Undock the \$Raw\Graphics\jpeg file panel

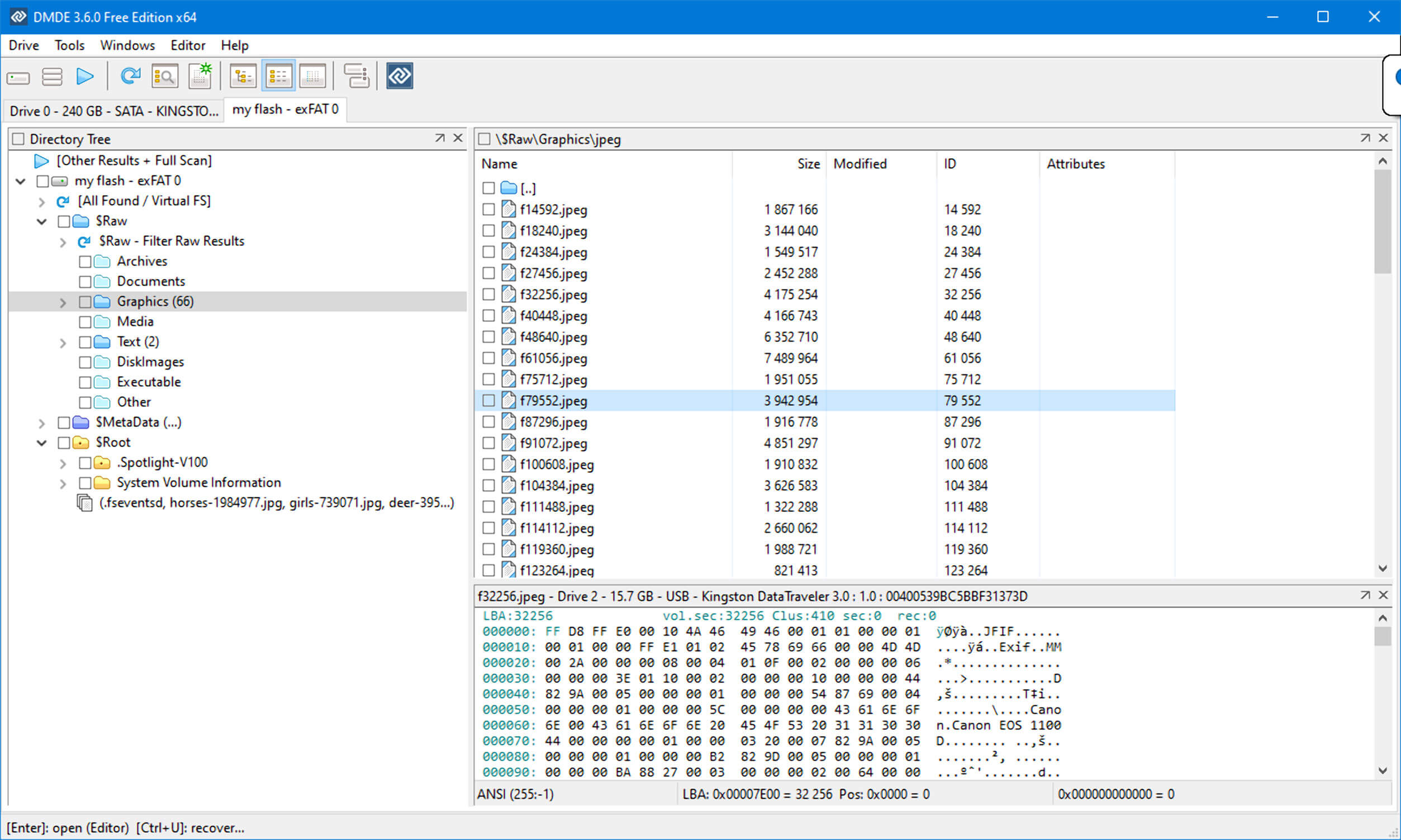click(x=1365, y=138)
